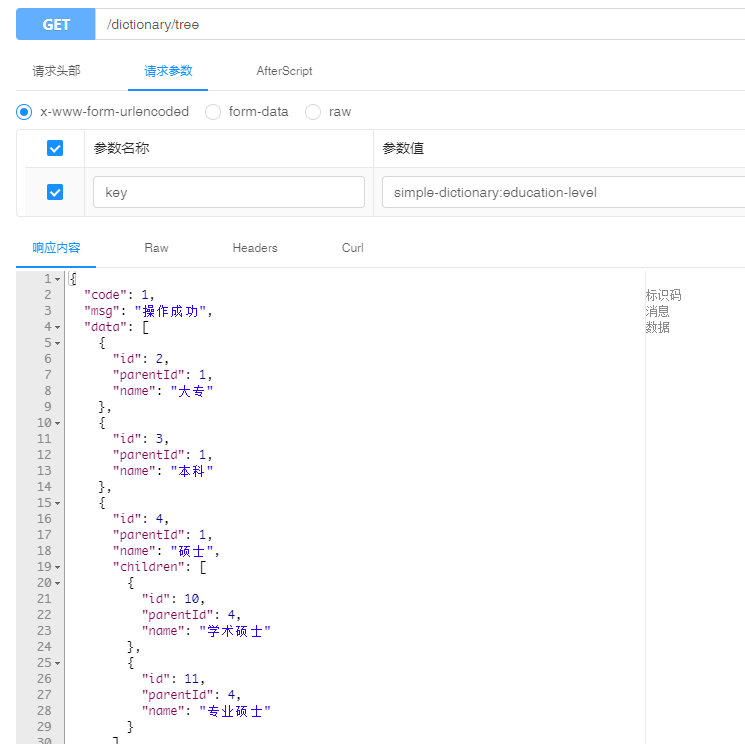Select x-www-form-urlencoded radio option

pos(24,112)
